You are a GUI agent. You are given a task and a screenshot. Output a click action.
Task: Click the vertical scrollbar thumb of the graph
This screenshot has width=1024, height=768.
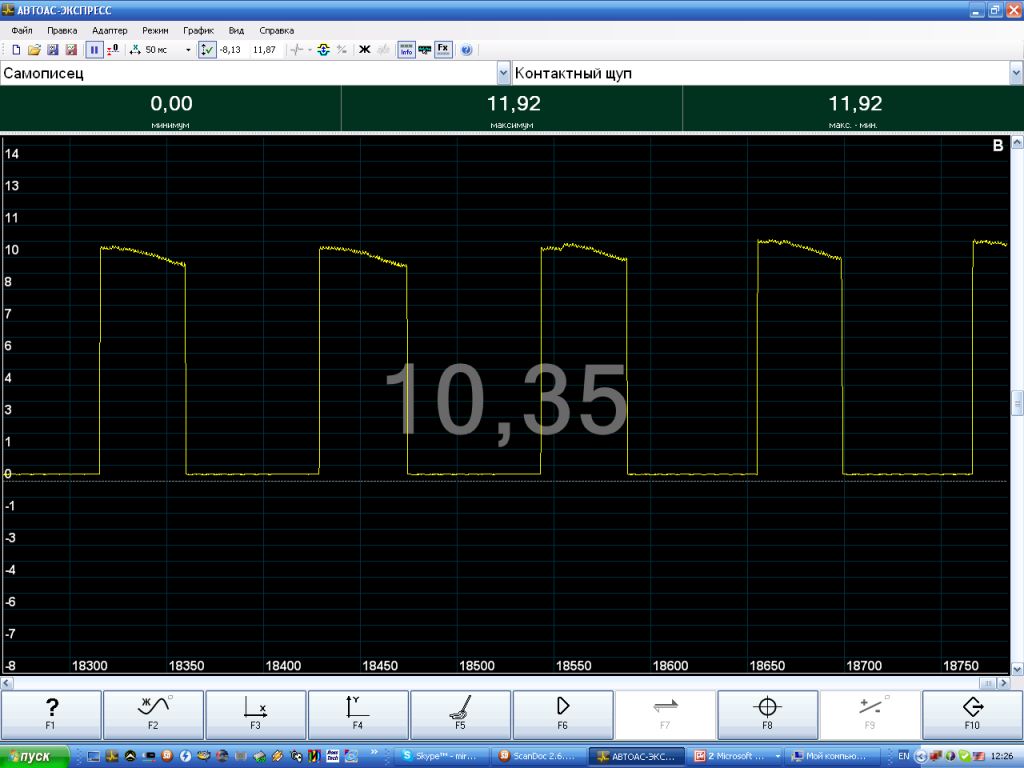(1017, 403)
